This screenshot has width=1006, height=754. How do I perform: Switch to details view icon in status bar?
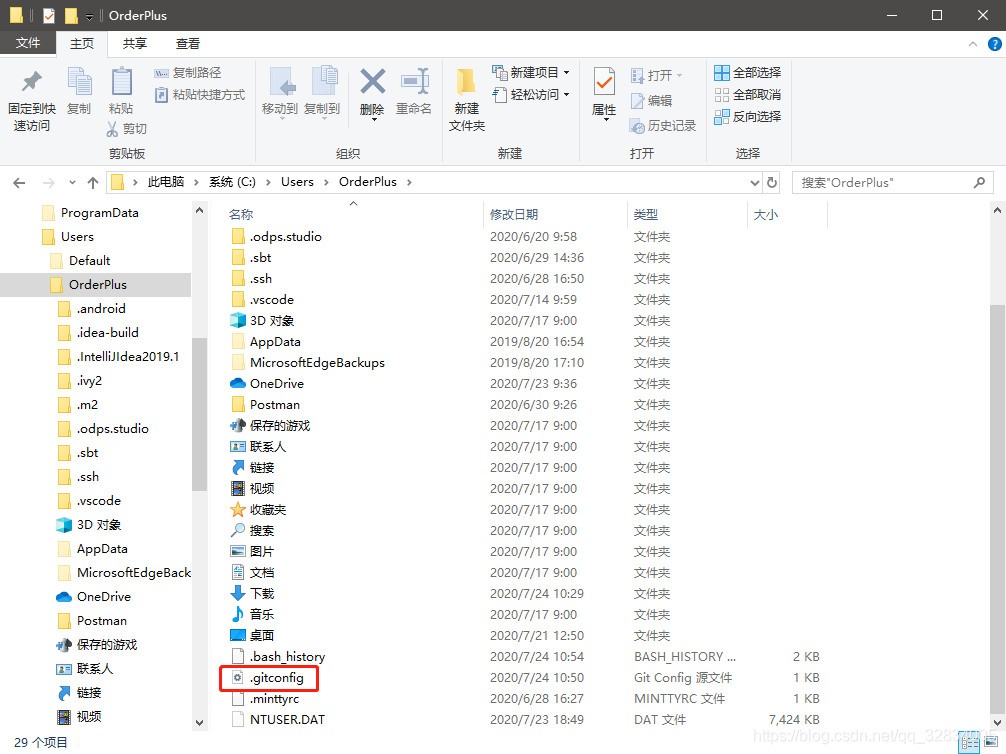pyautogui.click(x=969, y=744)
